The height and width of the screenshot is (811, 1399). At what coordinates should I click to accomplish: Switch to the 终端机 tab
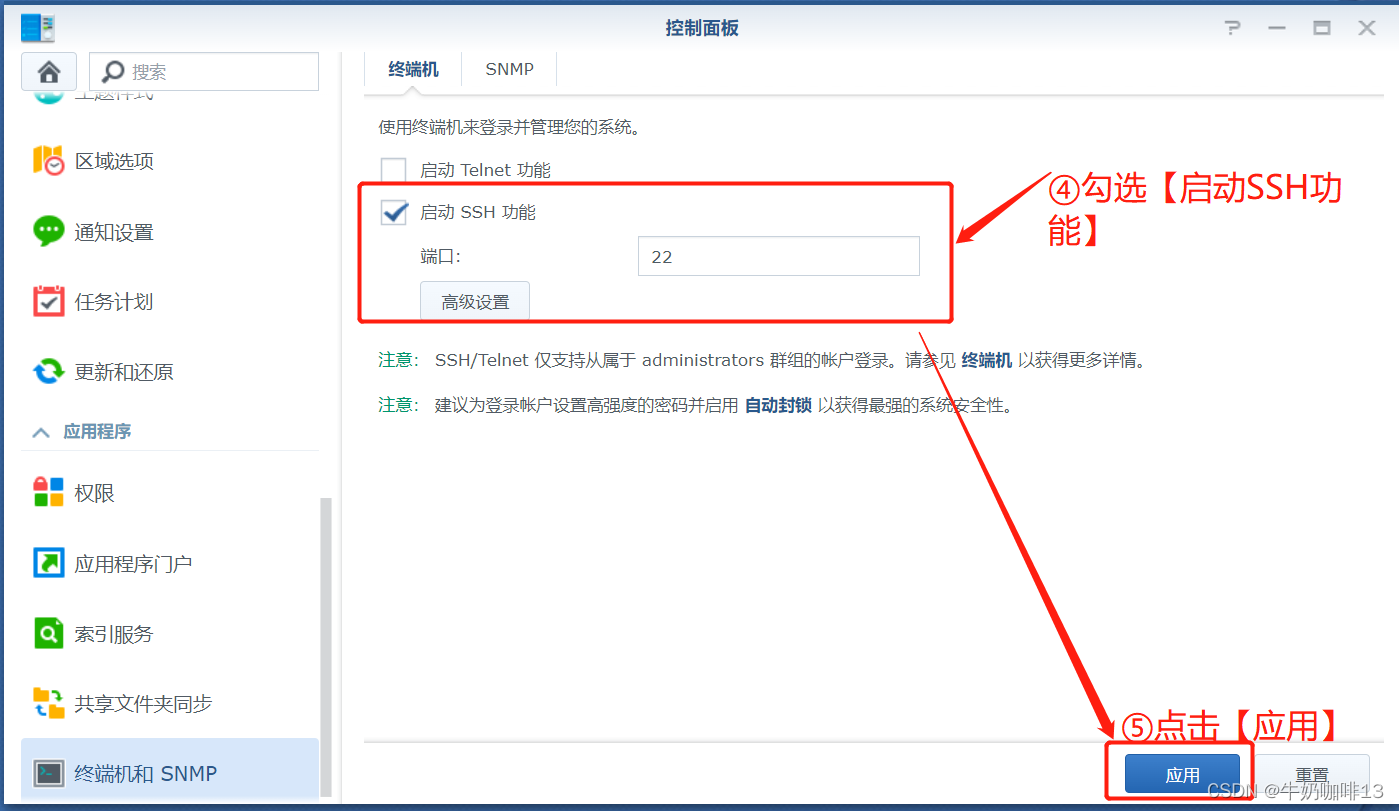click(413, 69)
